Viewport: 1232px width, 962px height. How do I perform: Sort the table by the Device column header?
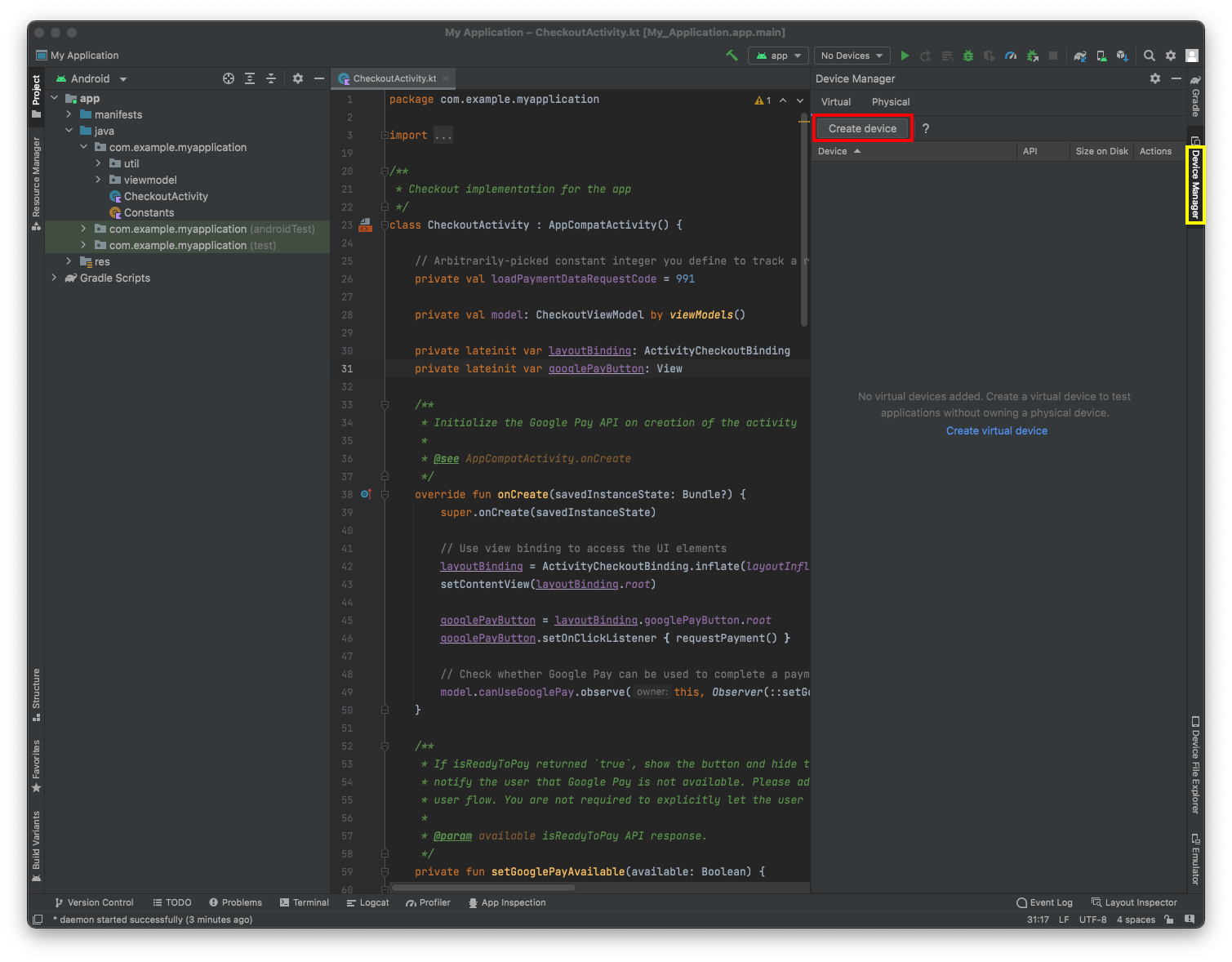913,151
